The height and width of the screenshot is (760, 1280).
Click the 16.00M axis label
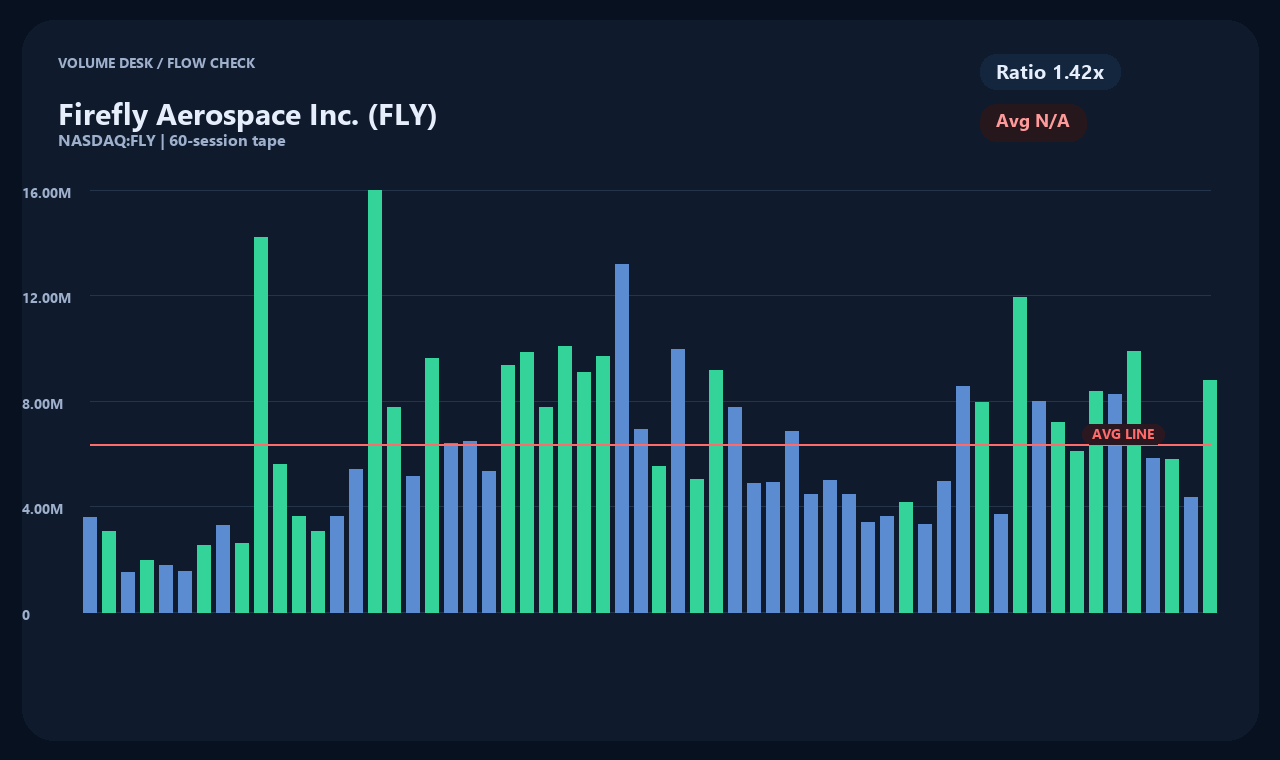point(46,192)
